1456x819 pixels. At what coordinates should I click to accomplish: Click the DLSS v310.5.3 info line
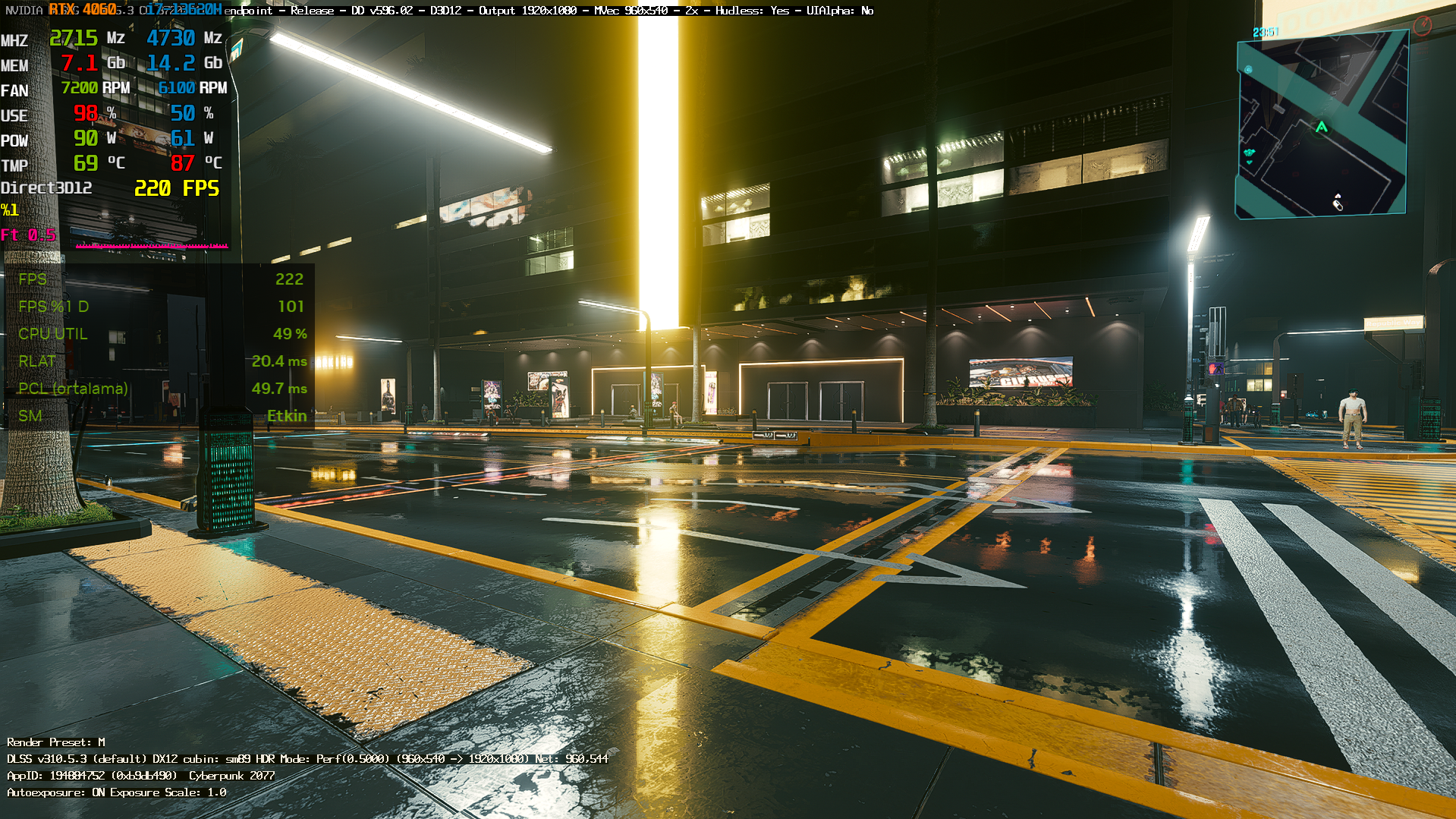[307, 759]
